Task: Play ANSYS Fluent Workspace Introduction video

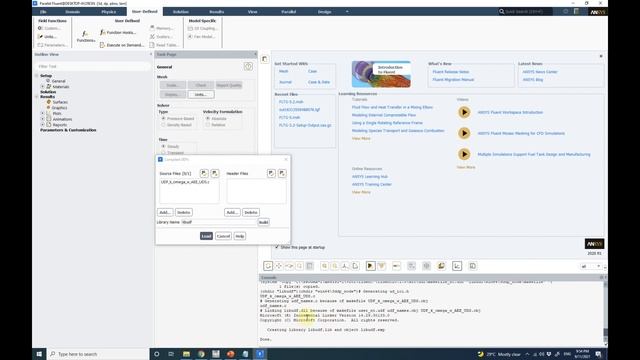Action: coord(464,112)
